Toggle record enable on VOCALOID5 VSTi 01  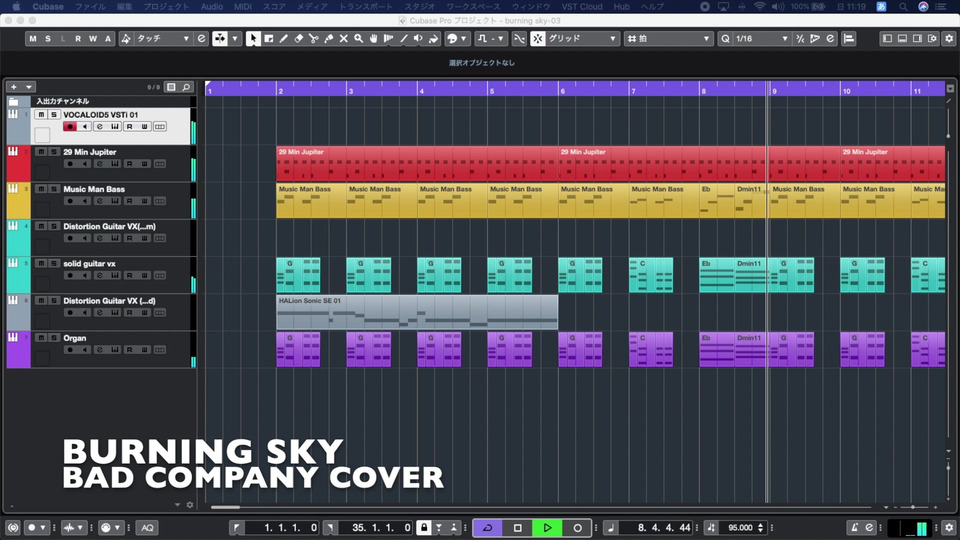click(x=70, y=127)
